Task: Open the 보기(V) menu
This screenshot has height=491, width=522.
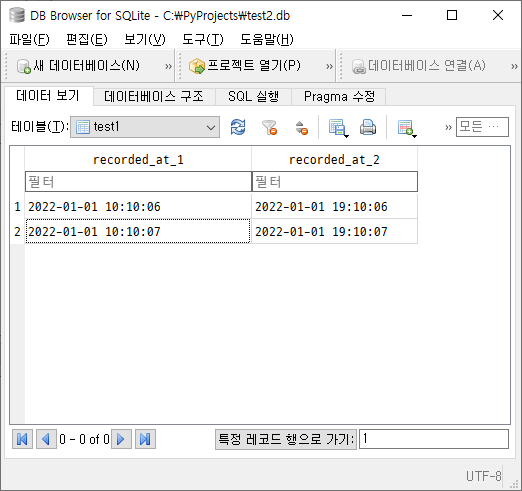Action: coord(145,39)
